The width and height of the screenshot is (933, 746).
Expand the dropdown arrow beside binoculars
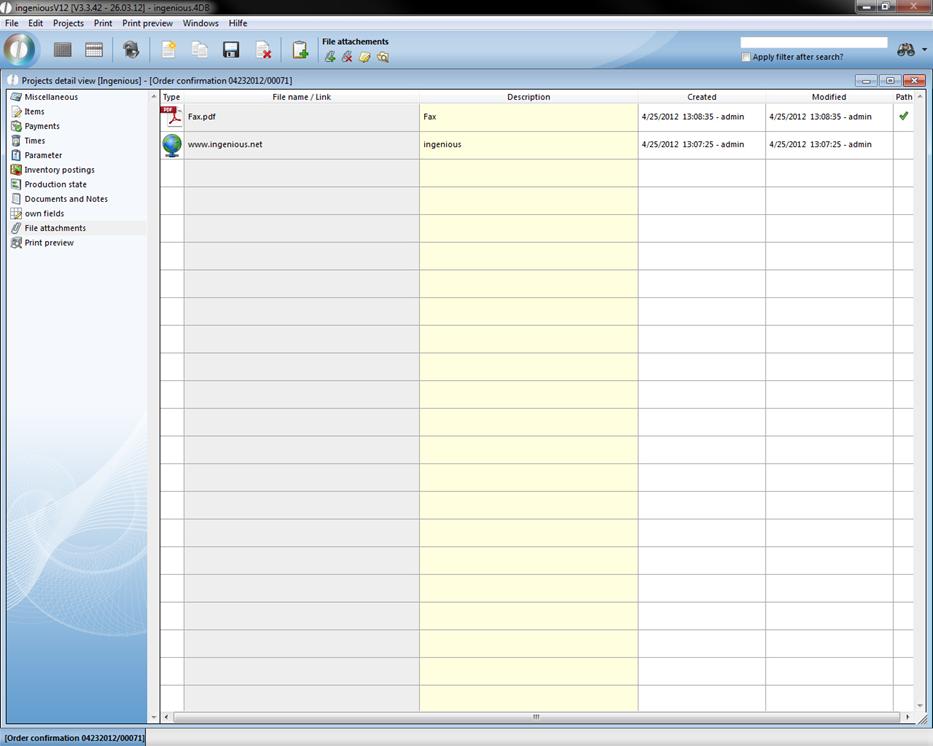tap(924, 50)
